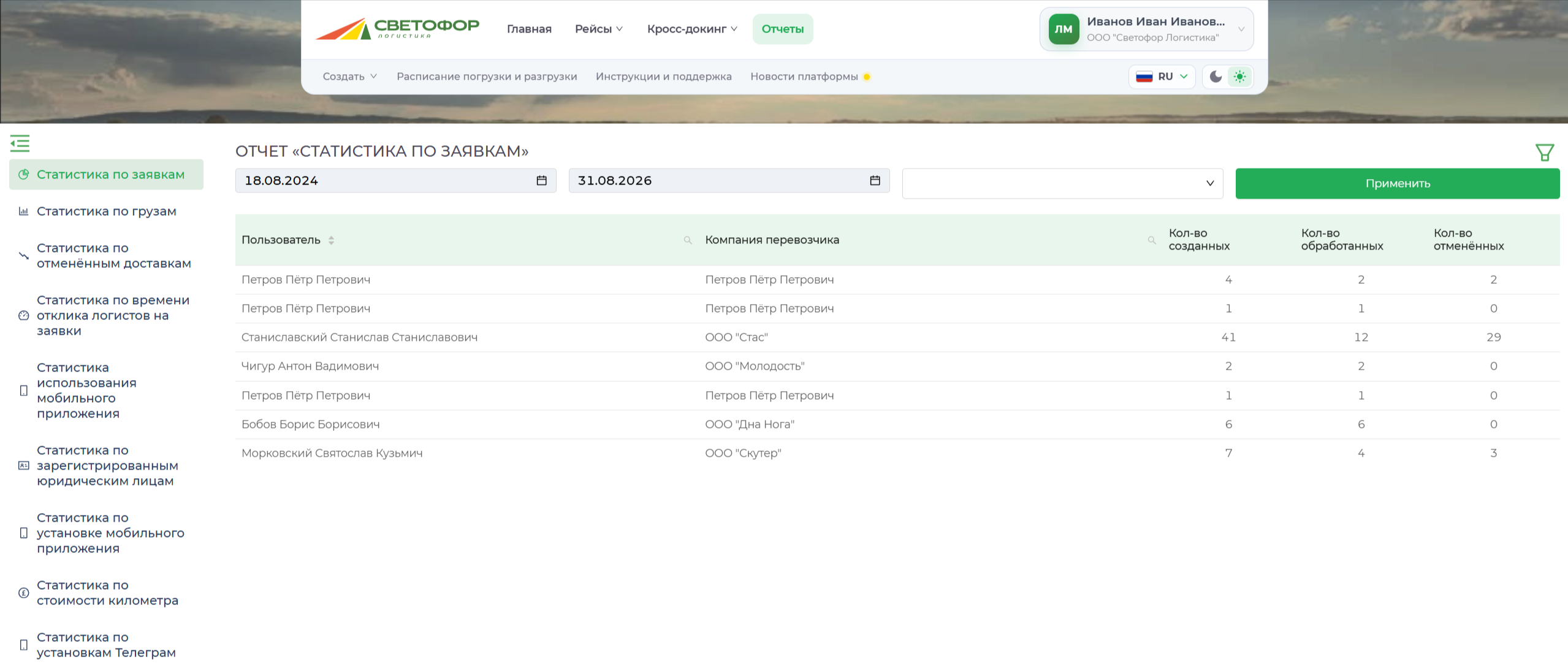
Task: Open Новости платформы link
Action: point(804,77)
